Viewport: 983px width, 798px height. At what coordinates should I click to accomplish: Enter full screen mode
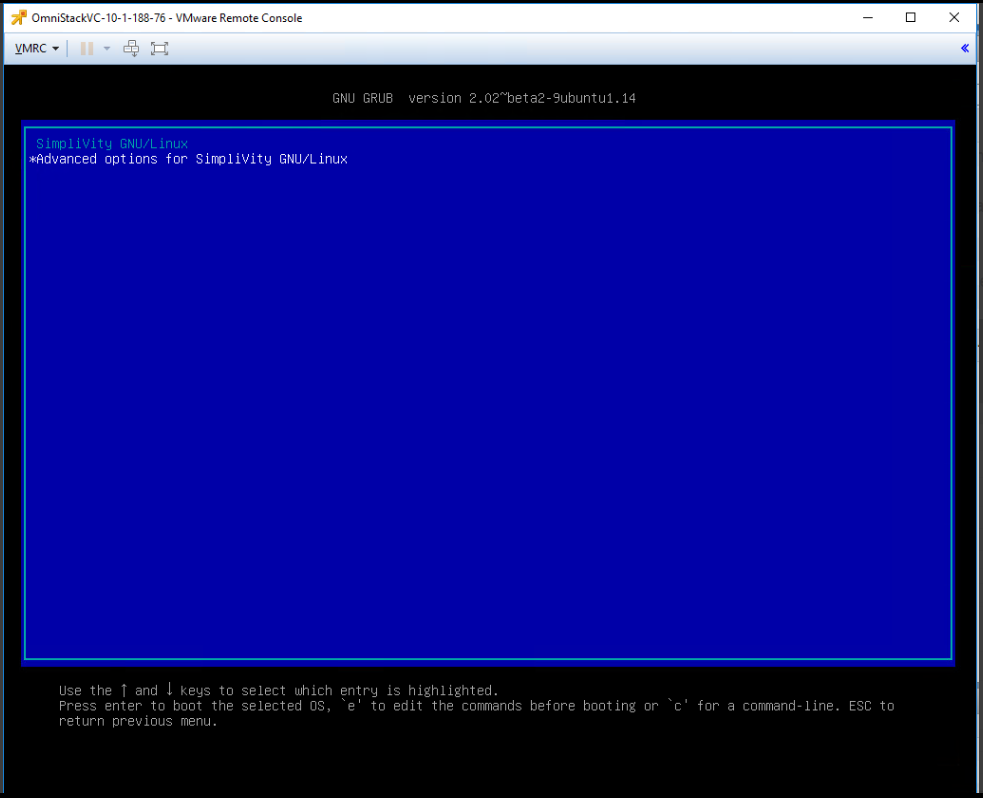(x=159, y=48)
